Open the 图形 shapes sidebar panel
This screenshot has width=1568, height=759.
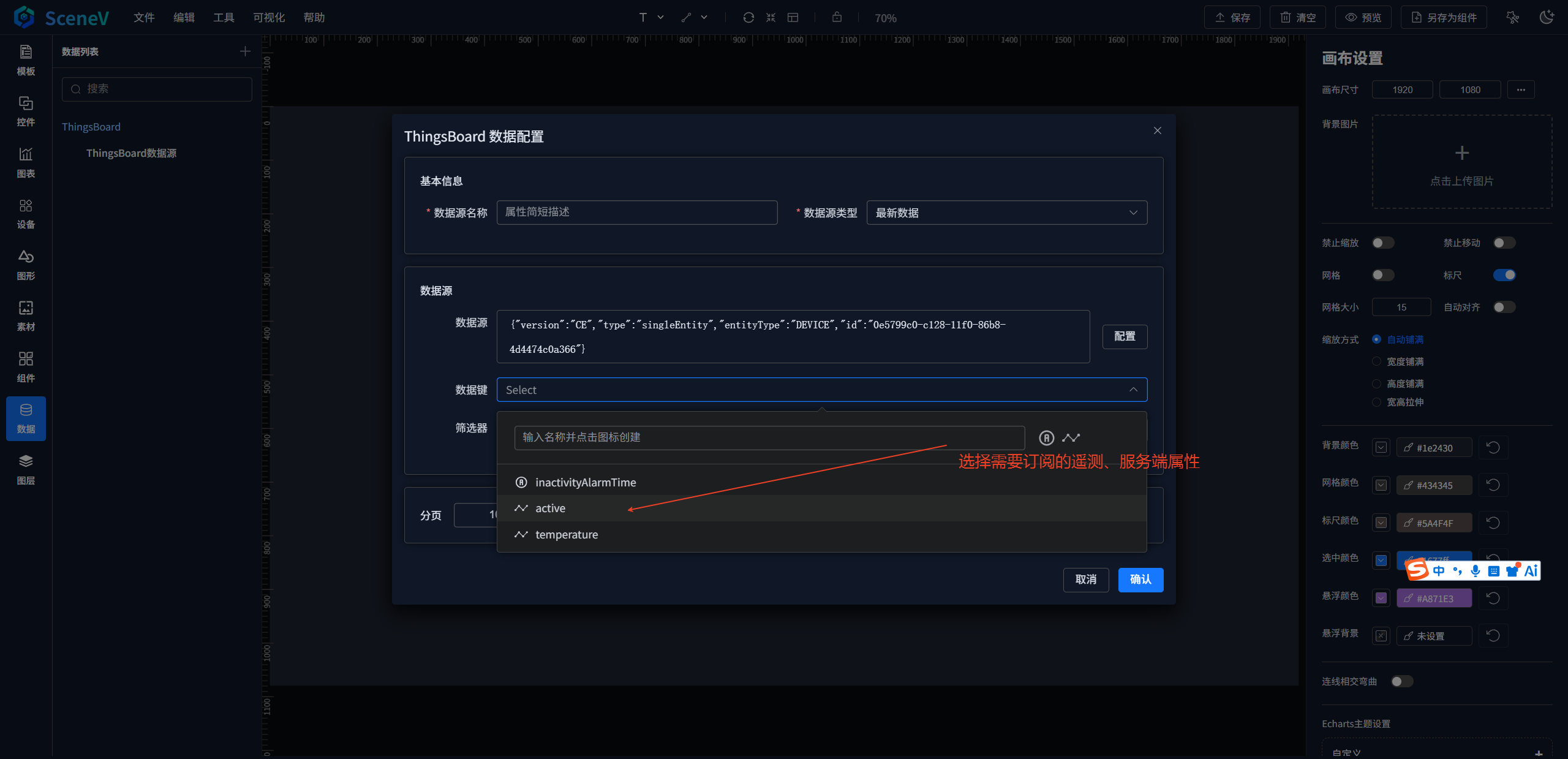pos(26,265)
